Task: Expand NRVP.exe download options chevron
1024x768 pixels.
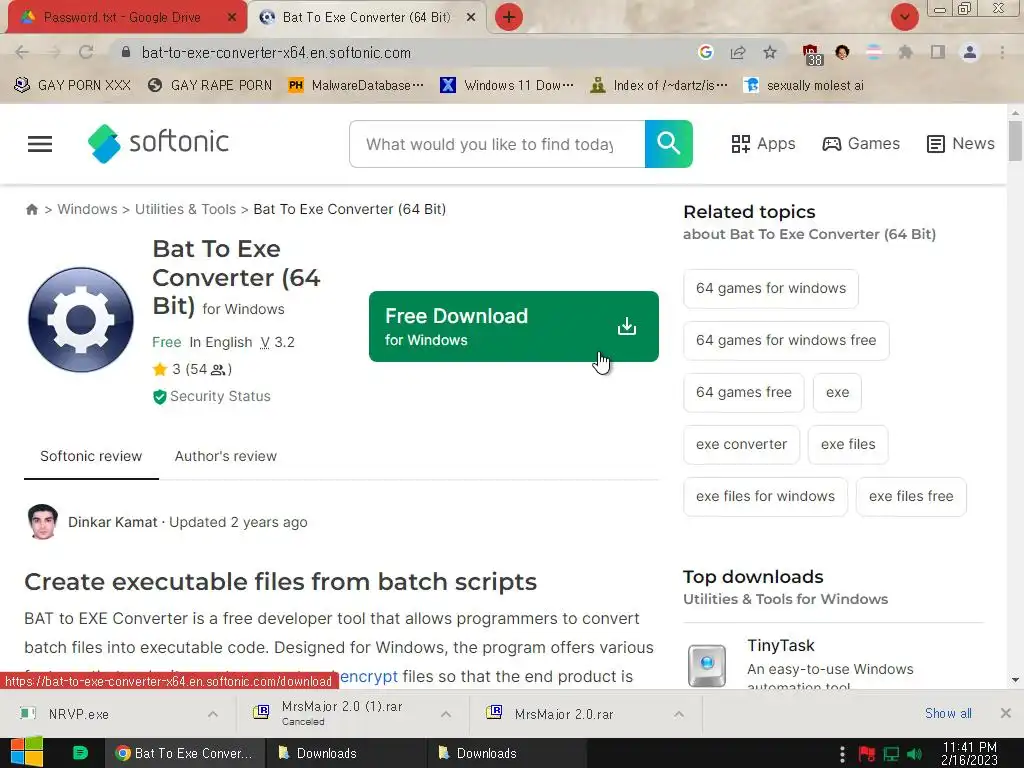Action: pyautogui.click(x=213, y=714)
